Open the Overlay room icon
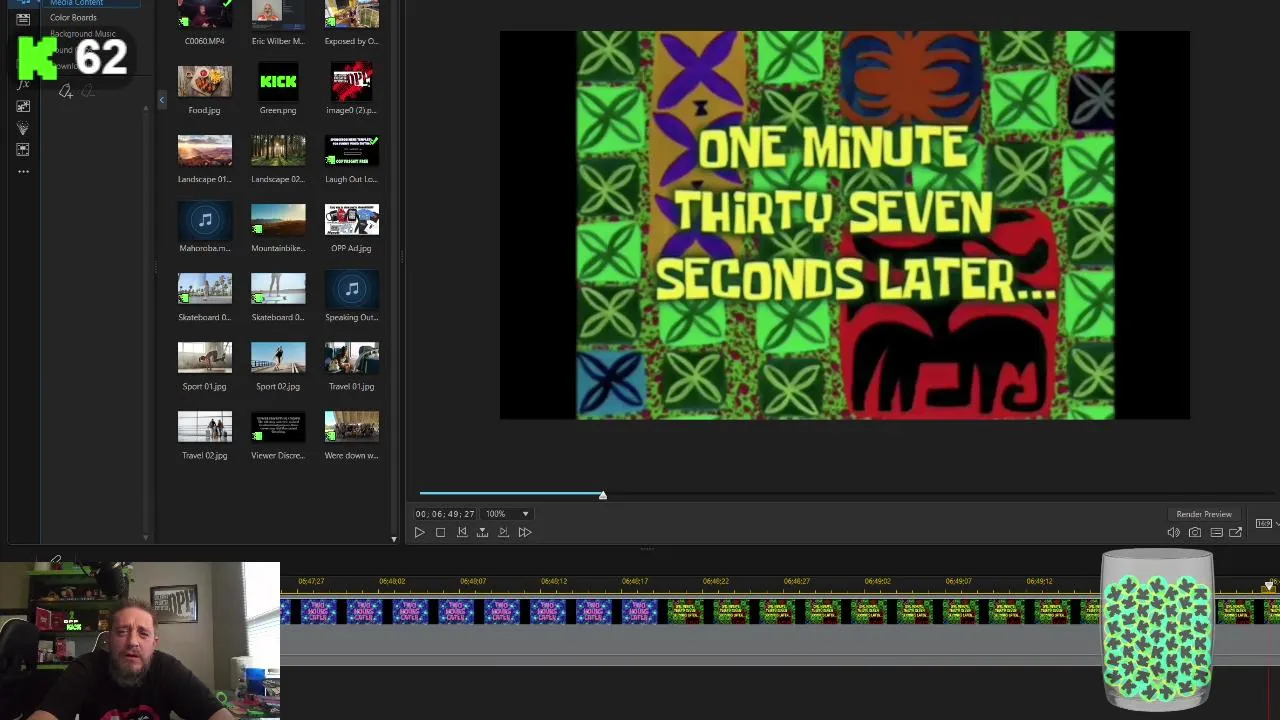Screen dimensions: 1280x720 coord(23,106)
